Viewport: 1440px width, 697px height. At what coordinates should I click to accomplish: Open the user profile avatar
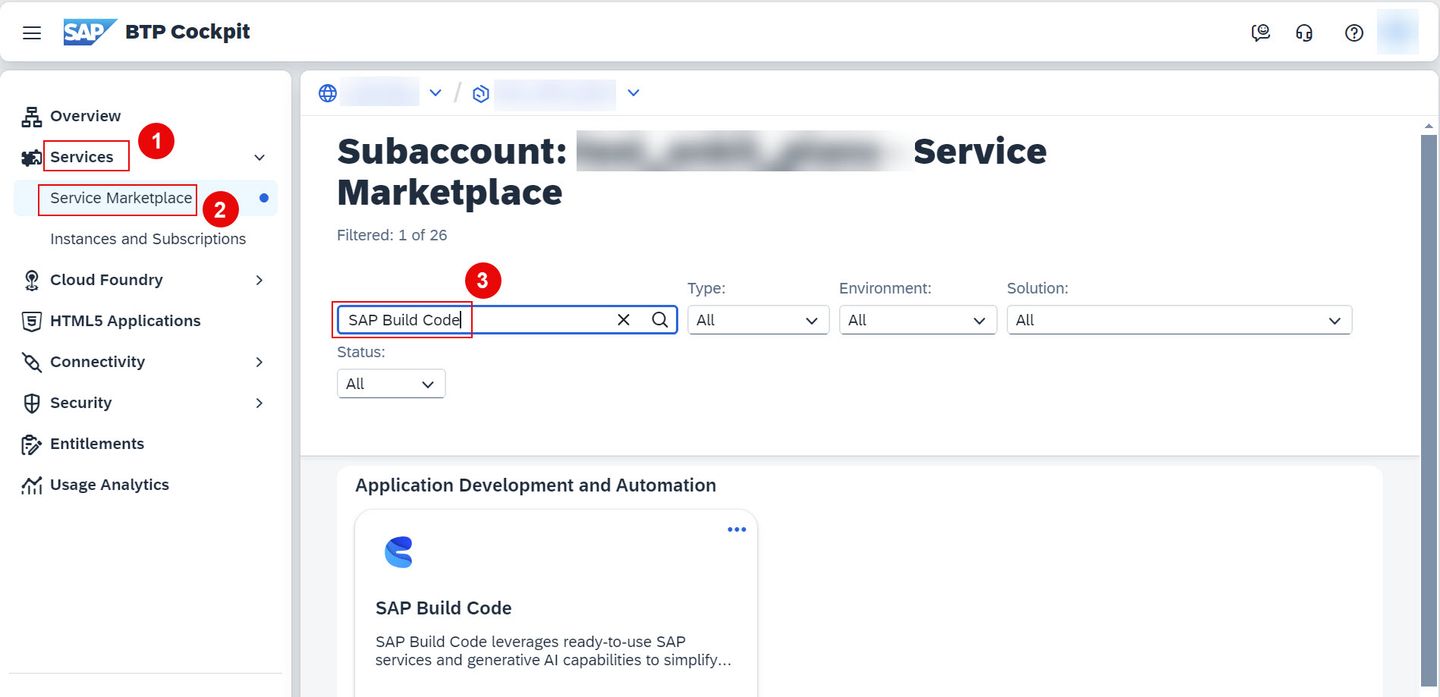click(x=1397, y=32)
